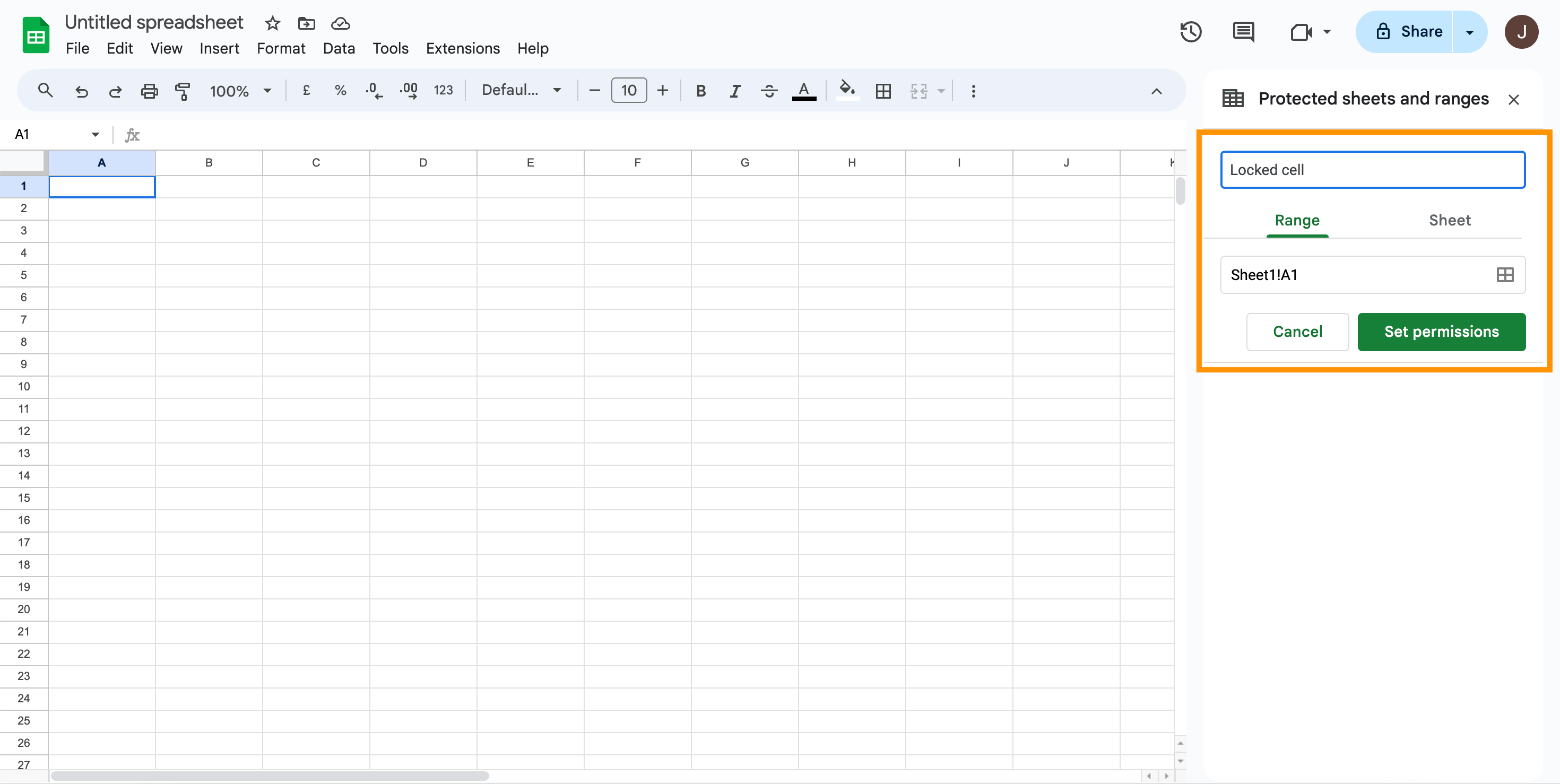This screenshot has width=1560, height=784.
Task: Close the Protected sheets and ranges panel
Action: tap(1513, 99)
